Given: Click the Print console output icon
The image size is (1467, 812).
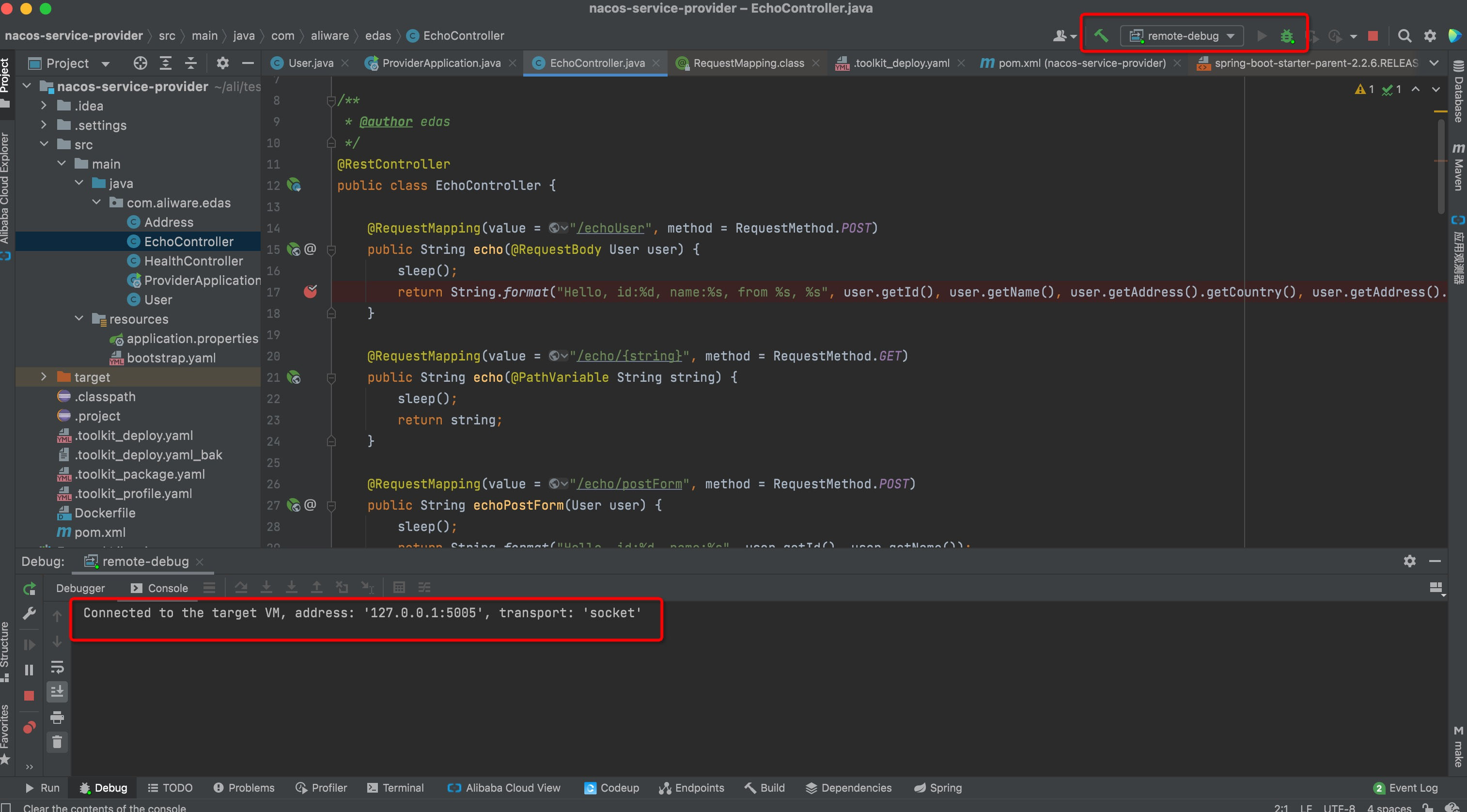Looking at the screenshot, I should coord(57,717).
